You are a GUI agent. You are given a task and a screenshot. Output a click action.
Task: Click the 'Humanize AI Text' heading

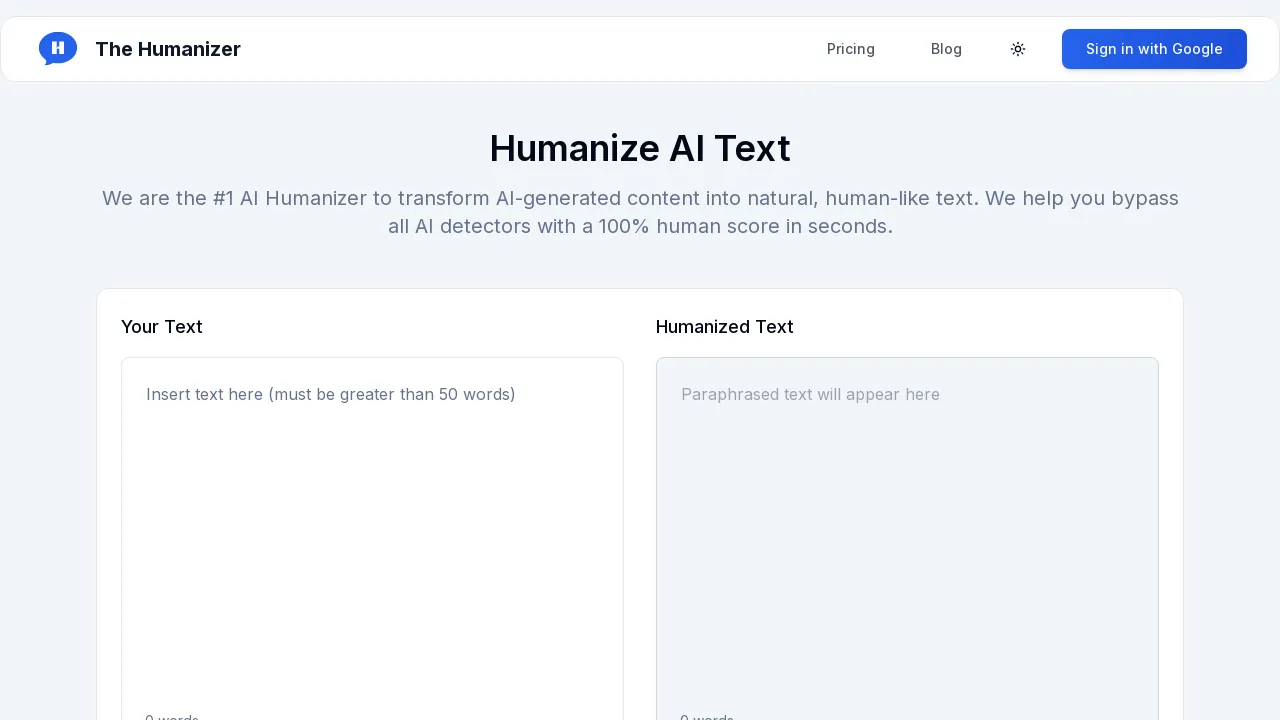coord(640,148)
